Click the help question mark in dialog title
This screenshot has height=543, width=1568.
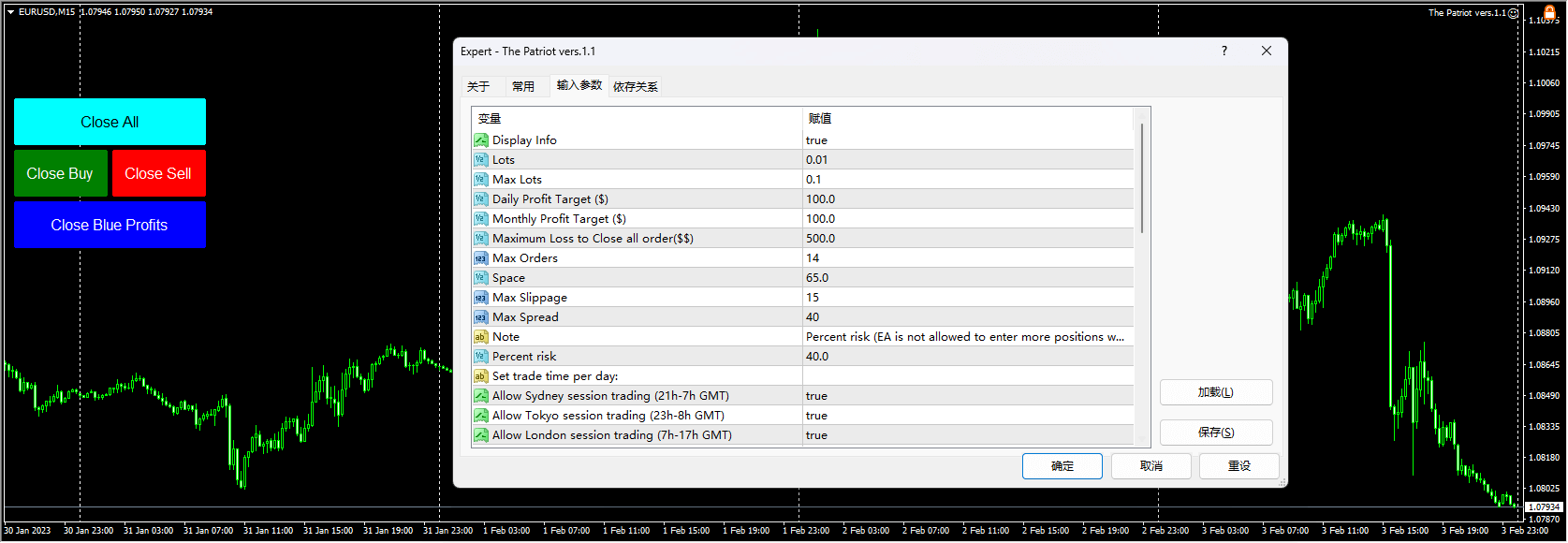coord(1224,51)
